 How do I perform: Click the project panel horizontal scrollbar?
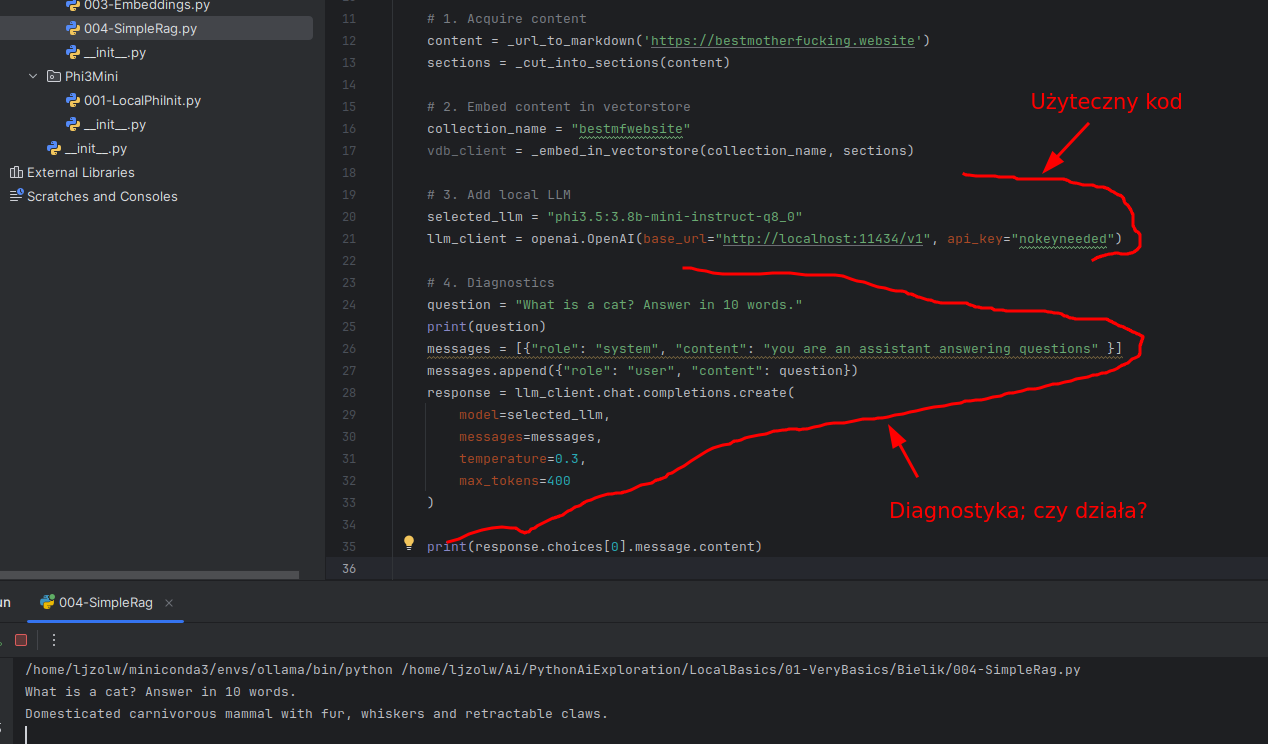[150, 575]
